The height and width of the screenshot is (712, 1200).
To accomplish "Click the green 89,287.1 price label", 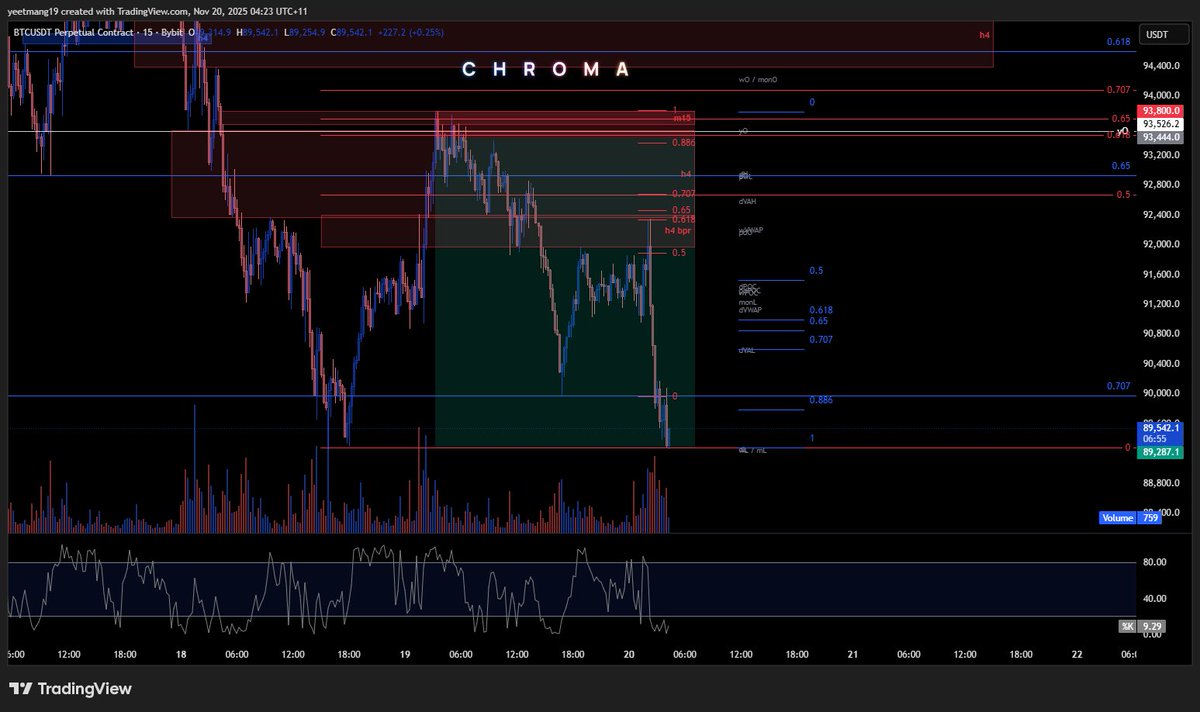I will (1161, 452).
